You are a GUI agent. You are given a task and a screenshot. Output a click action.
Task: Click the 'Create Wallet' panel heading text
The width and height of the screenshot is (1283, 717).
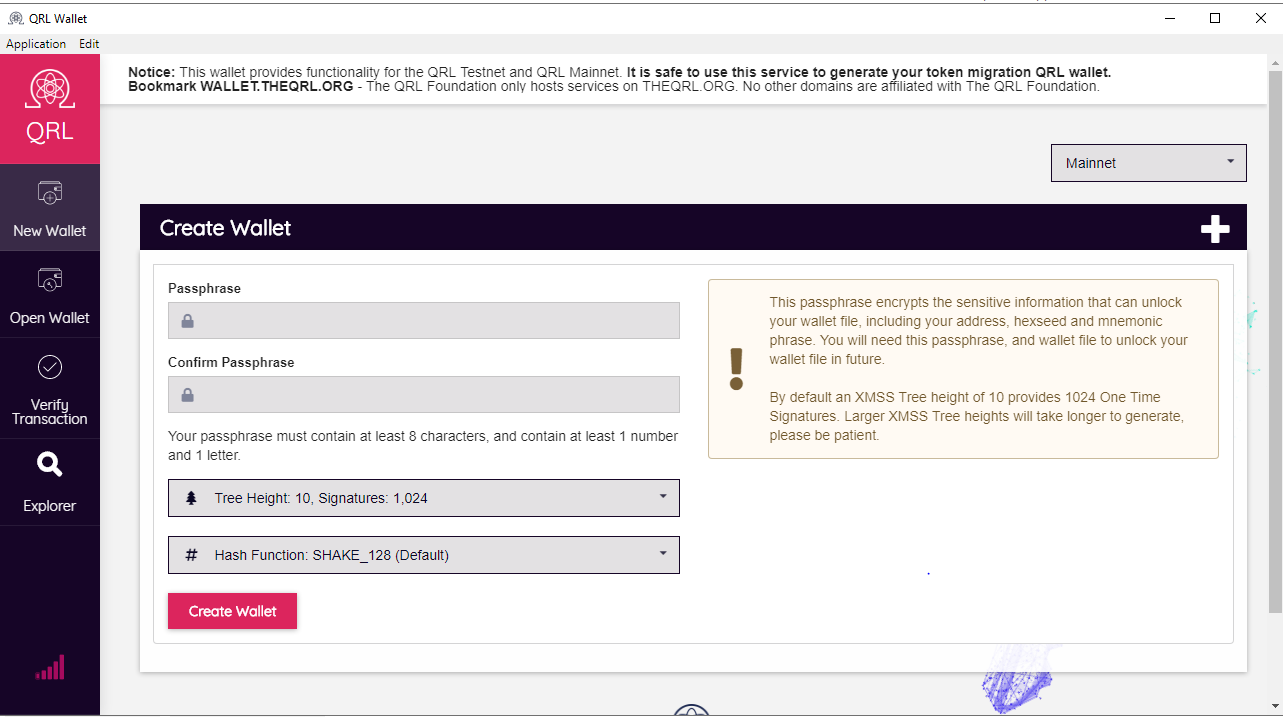pyautogui.click(x=225, y=228)
